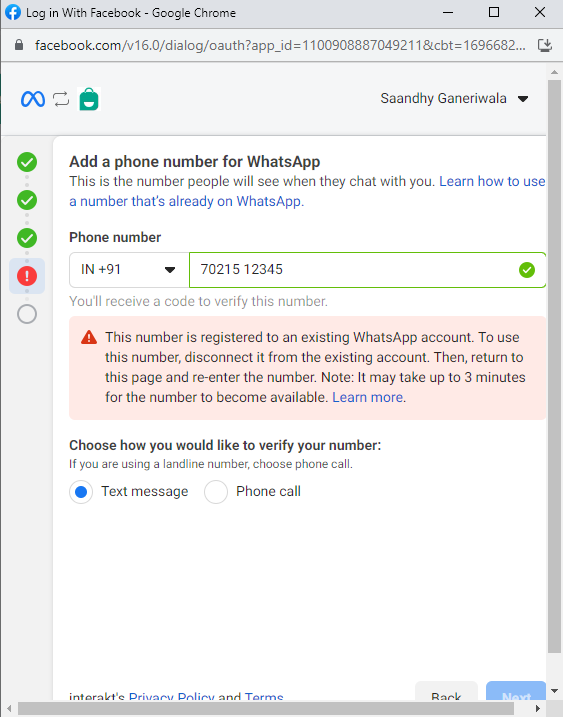Click the vertical scrollbar down arrow
Image resolution: width=563 pixels, height=717 pixels.
pyautogui.click(x=554, y=691)
